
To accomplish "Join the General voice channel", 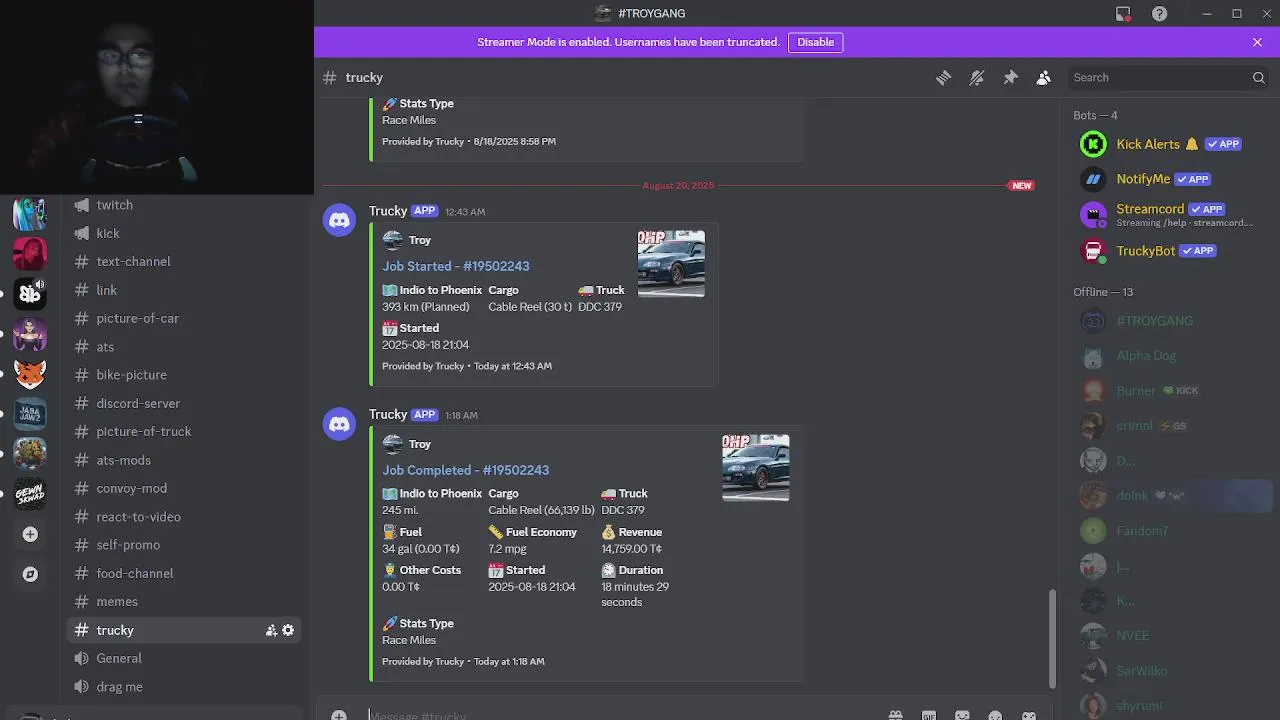I will click(183, 658).
